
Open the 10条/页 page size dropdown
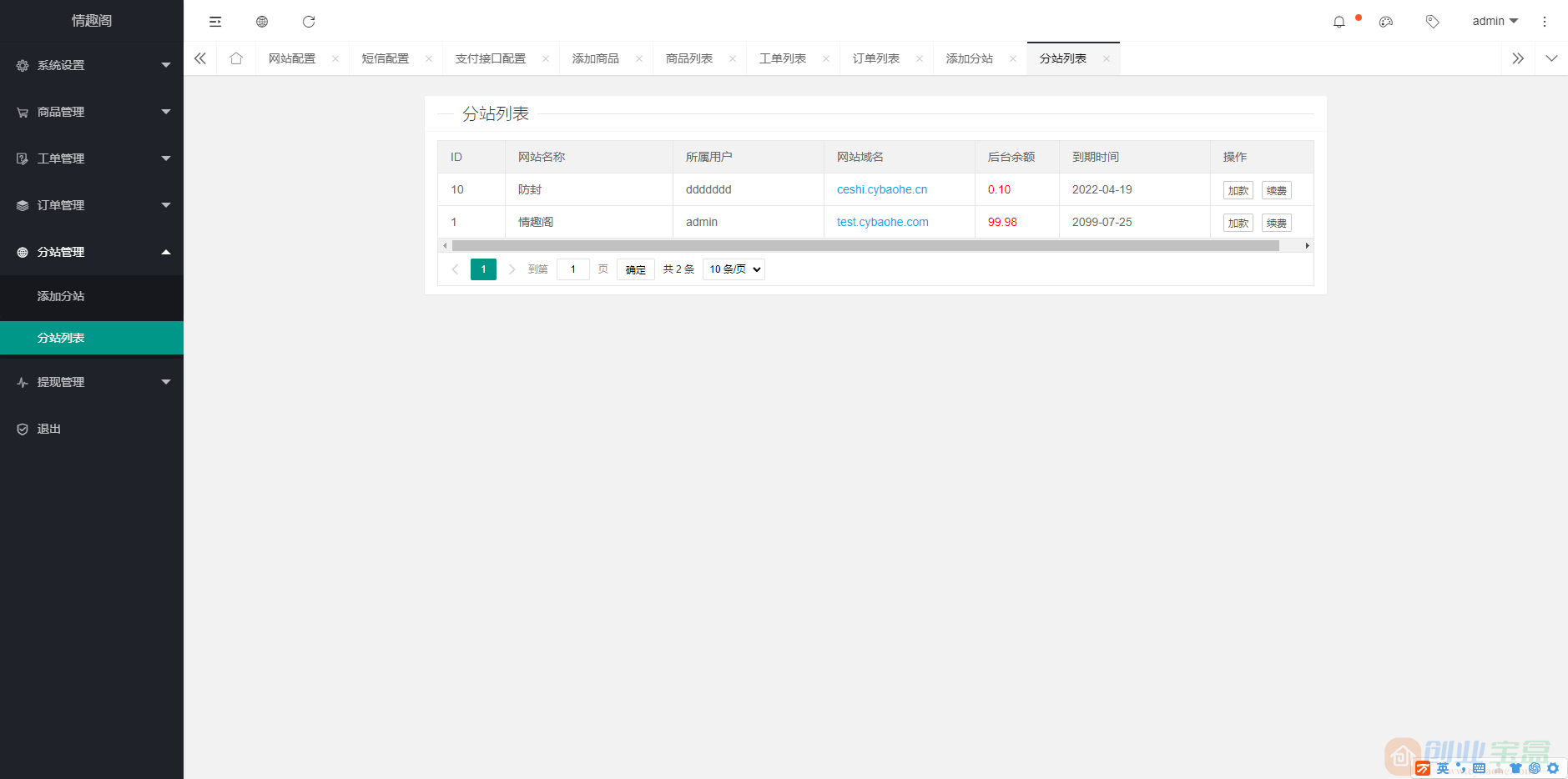coord(732,269)
